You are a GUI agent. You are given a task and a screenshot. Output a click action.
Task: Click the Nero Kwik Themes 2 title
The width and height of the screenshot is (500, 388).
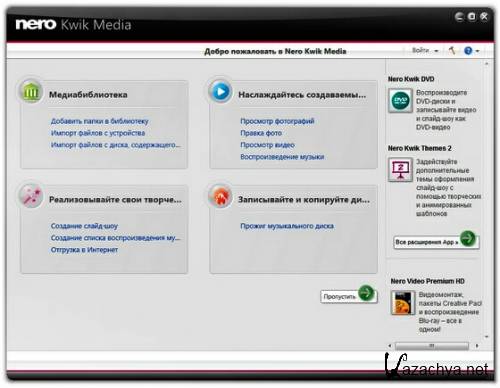(x=419, y=148)
